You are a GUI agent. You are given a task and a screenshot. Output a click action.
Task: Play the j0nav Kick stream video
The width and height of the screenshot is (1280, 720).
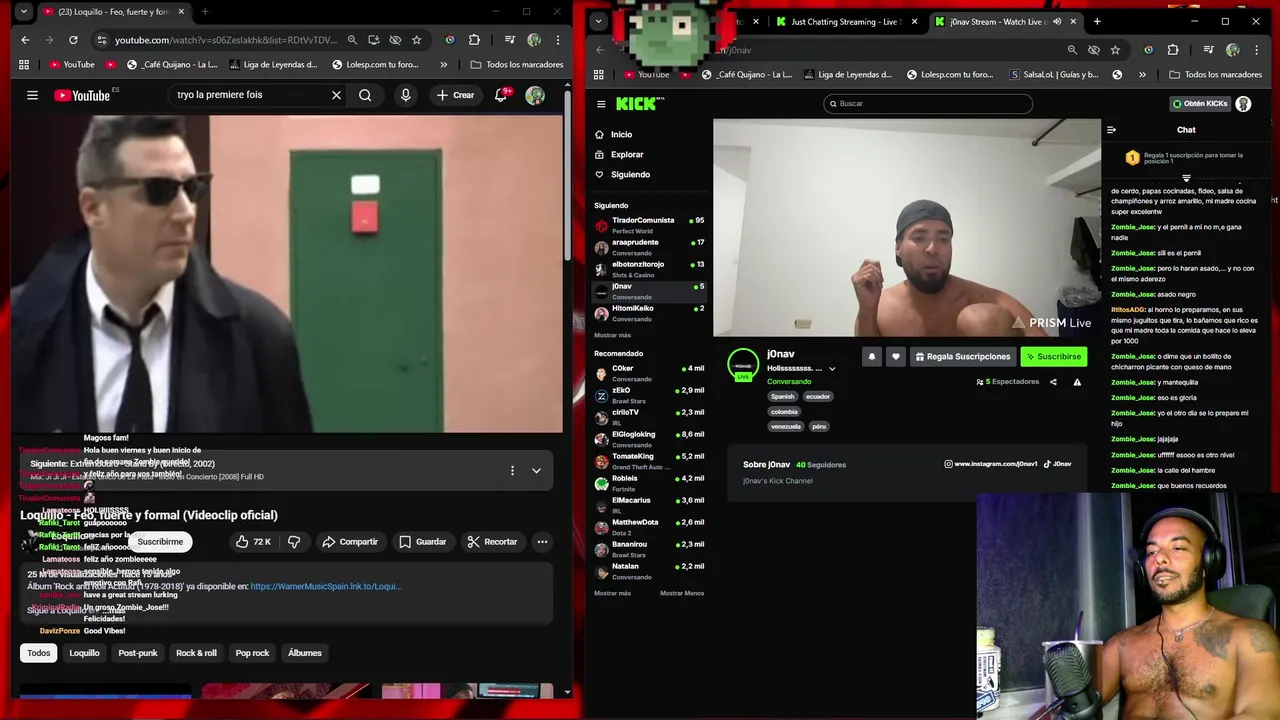click(x=907, y=228)
